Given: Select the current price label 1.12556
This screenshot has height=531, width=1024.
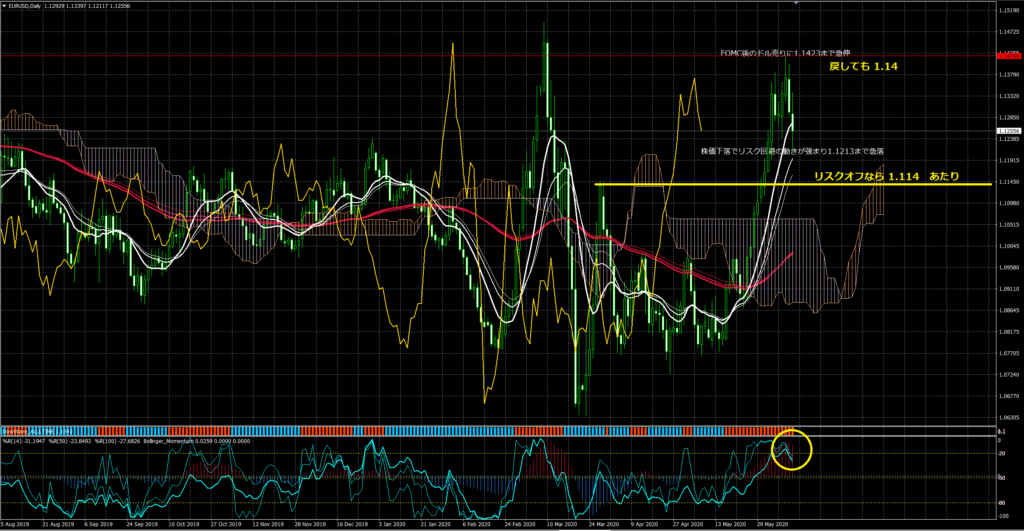Looking at the screenshot, I should 1008,131.
